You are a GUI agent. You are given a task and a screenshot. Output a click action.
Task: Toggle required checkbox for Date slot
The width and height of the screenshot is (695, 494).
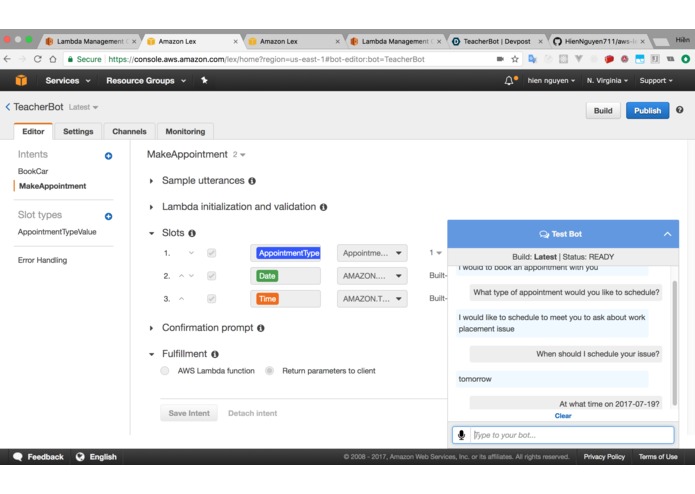click(211, 276)
